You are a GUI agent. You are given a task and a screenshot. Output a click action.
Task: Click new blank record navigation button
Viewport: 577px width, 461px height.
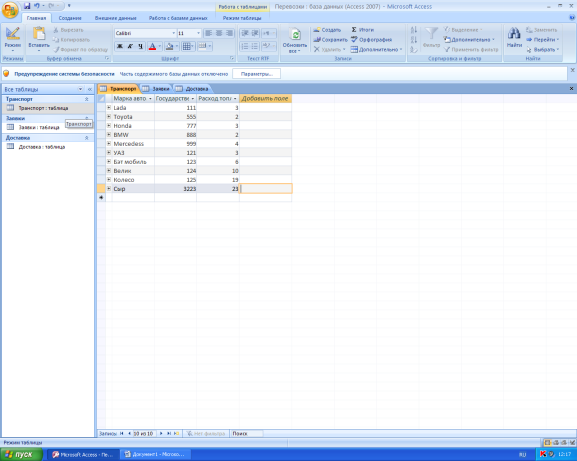(x=177, y=433)
